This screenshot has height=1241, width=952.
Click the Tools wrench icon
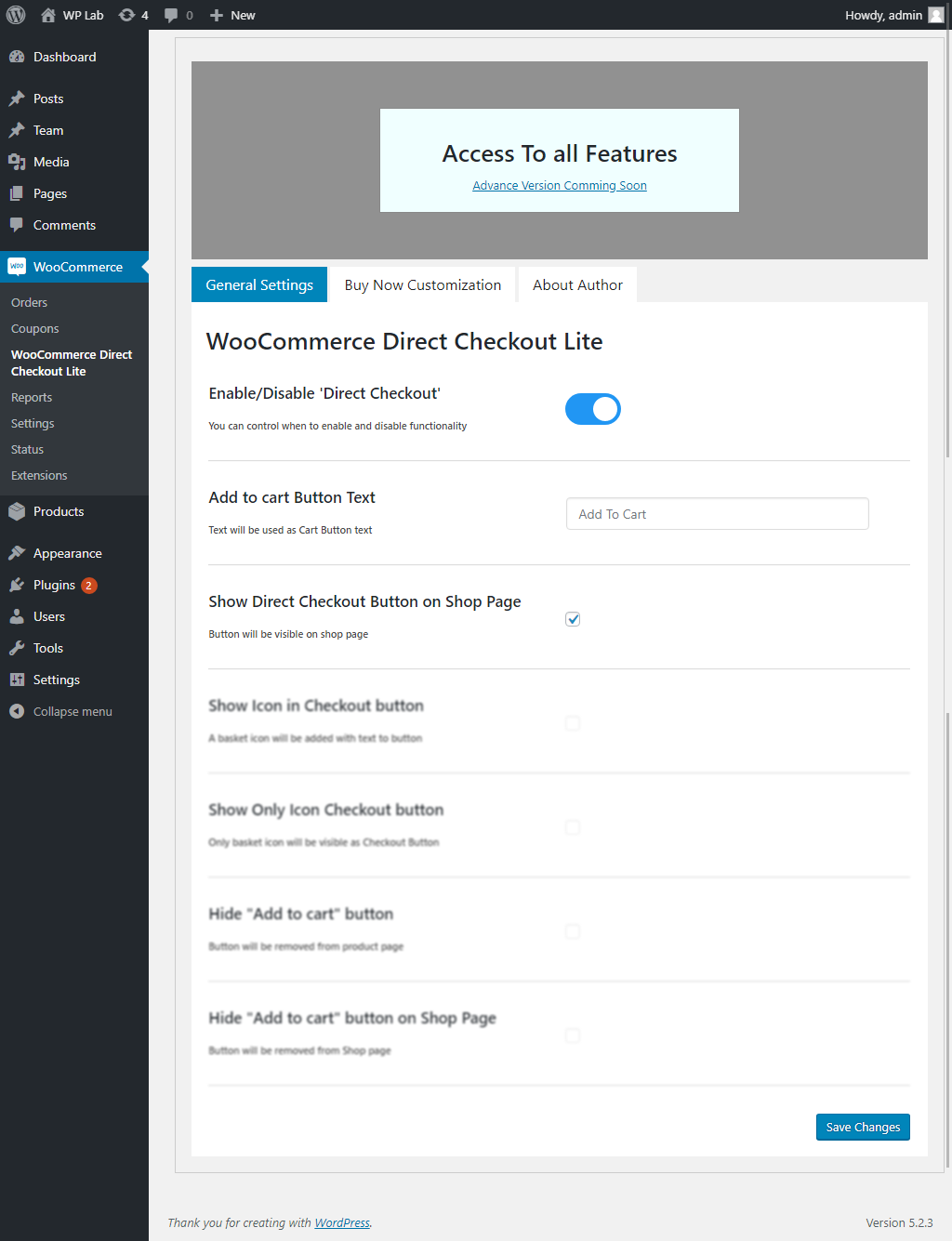(17, 648)
